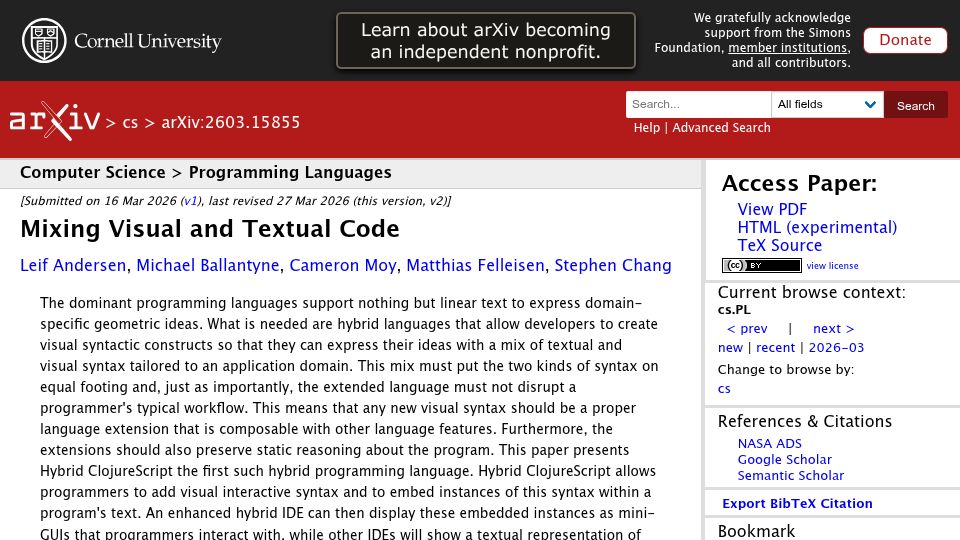960x540 pixels.
Task: Change browse context to cs
Action: click(724, 389)
